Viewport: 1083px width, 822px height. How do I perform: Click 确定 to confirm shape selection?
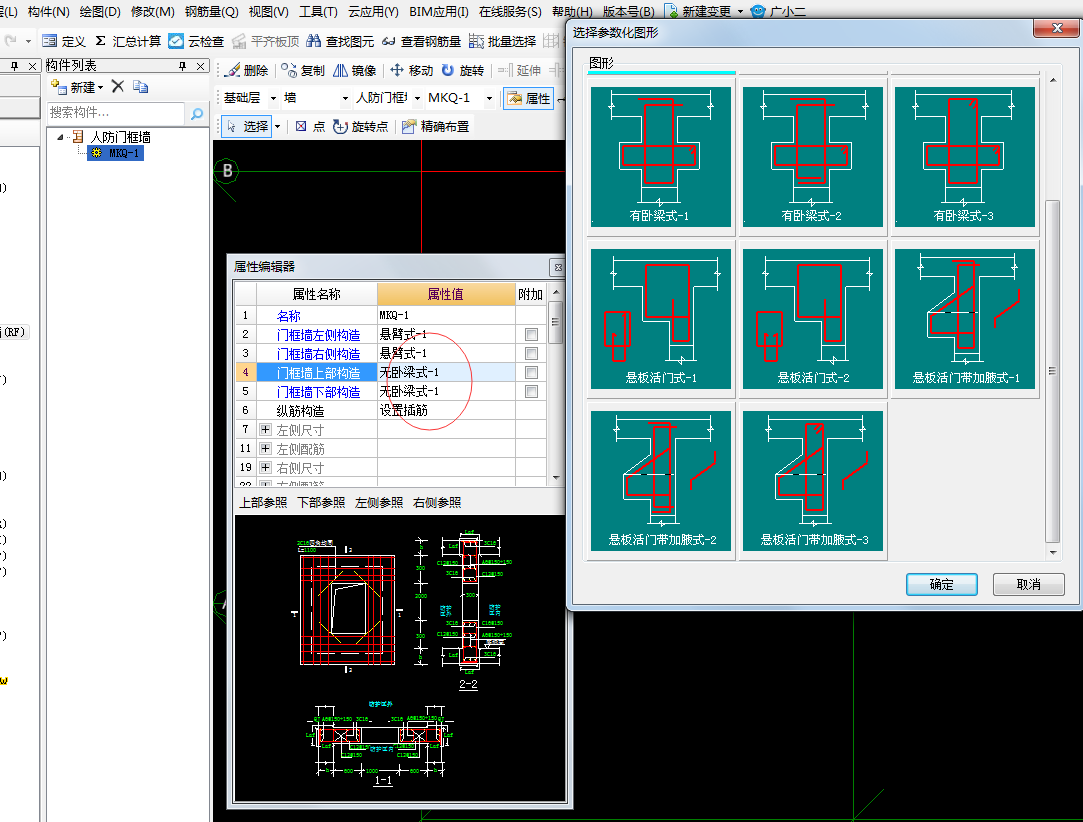point(941,584)
